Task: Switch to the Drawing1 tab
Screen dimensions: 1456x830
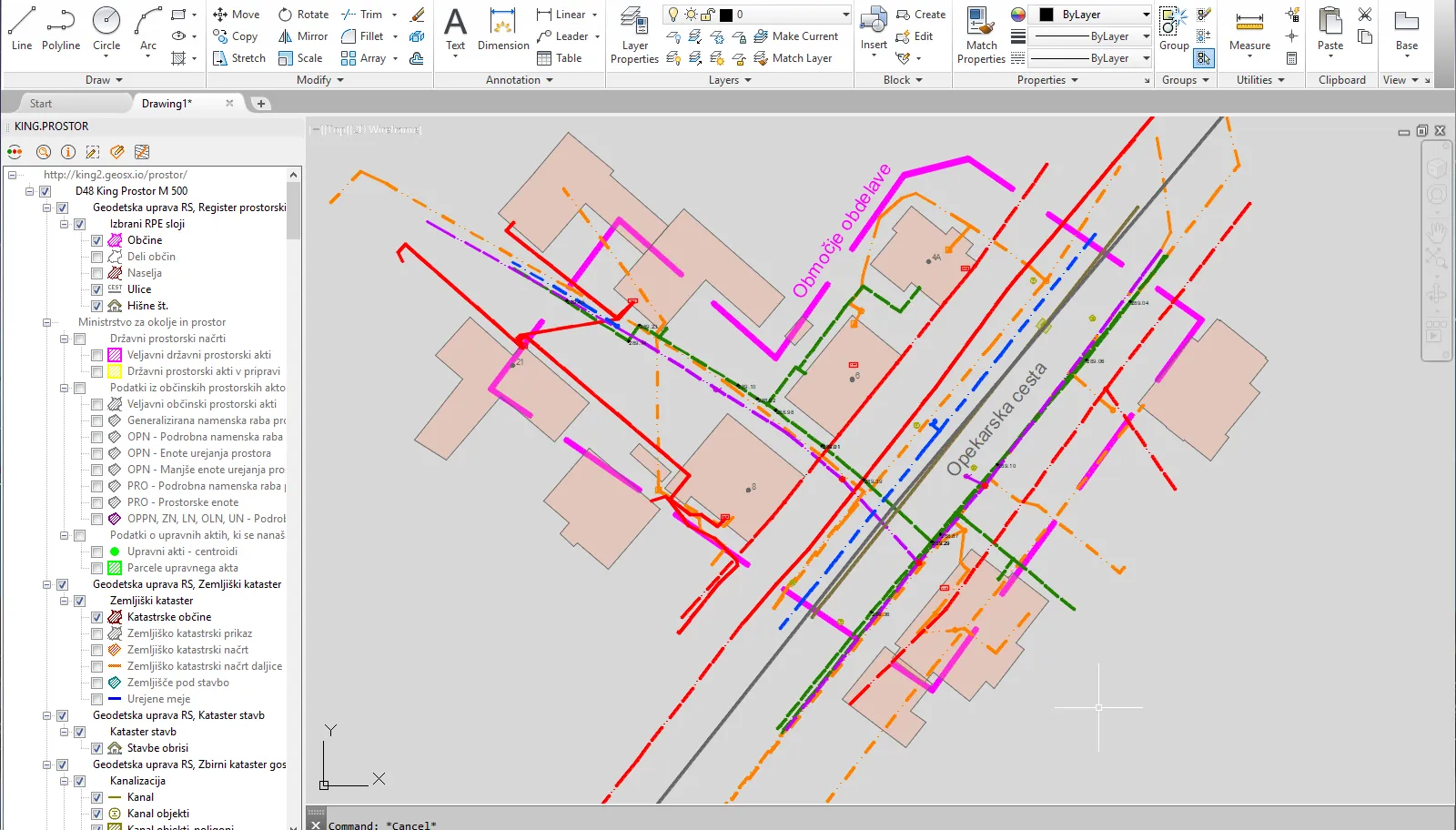Action: [167, 104]
